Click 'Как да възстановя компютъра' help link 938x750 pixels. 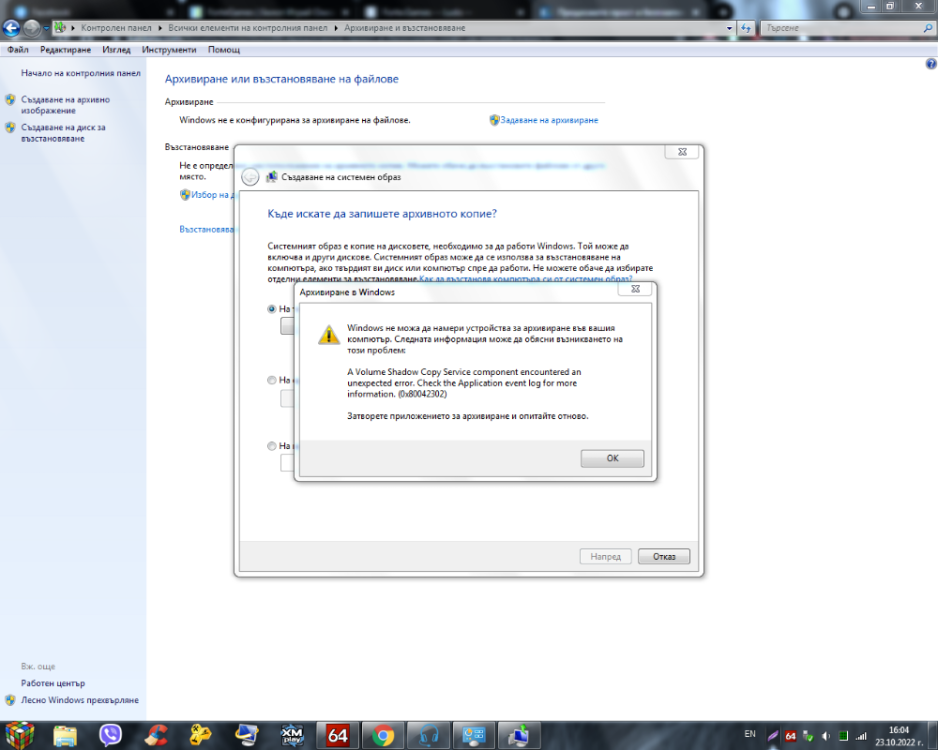pyautogui.click(x=525, y=279)
